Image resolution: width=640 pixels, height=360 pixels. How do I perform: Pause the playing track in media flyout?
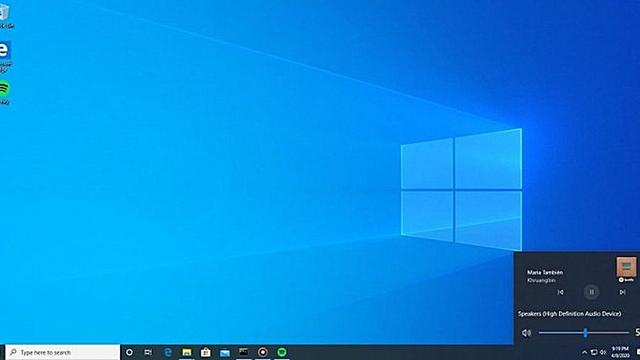tap(591, 292)
